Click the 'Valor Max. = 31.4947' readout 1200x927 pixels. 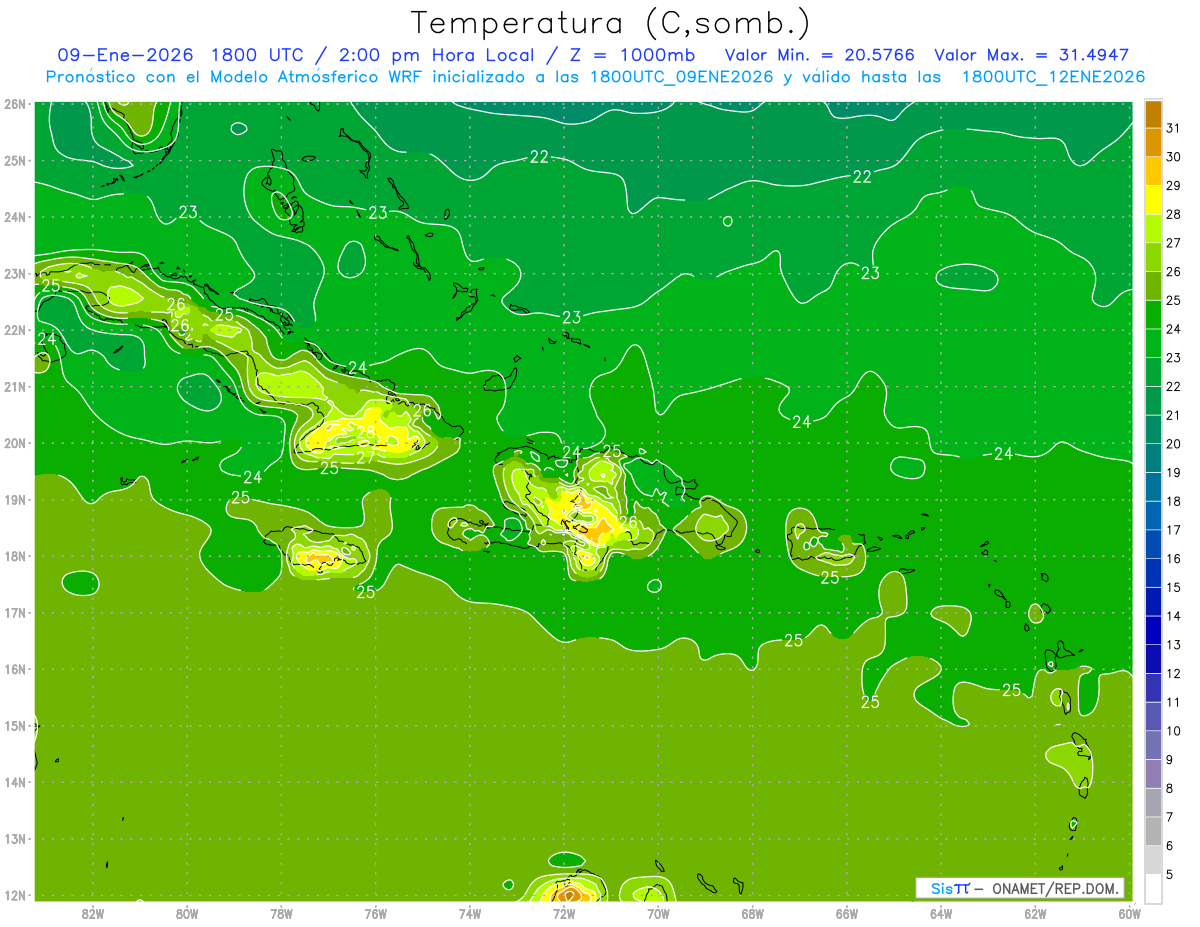pyautogui.click(x=1031, y=55)
